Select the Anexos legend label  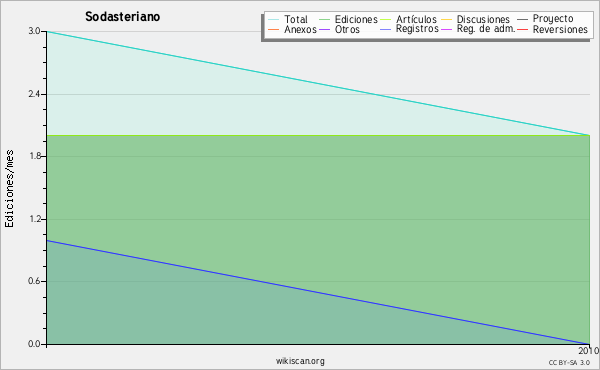click(300, 29)
